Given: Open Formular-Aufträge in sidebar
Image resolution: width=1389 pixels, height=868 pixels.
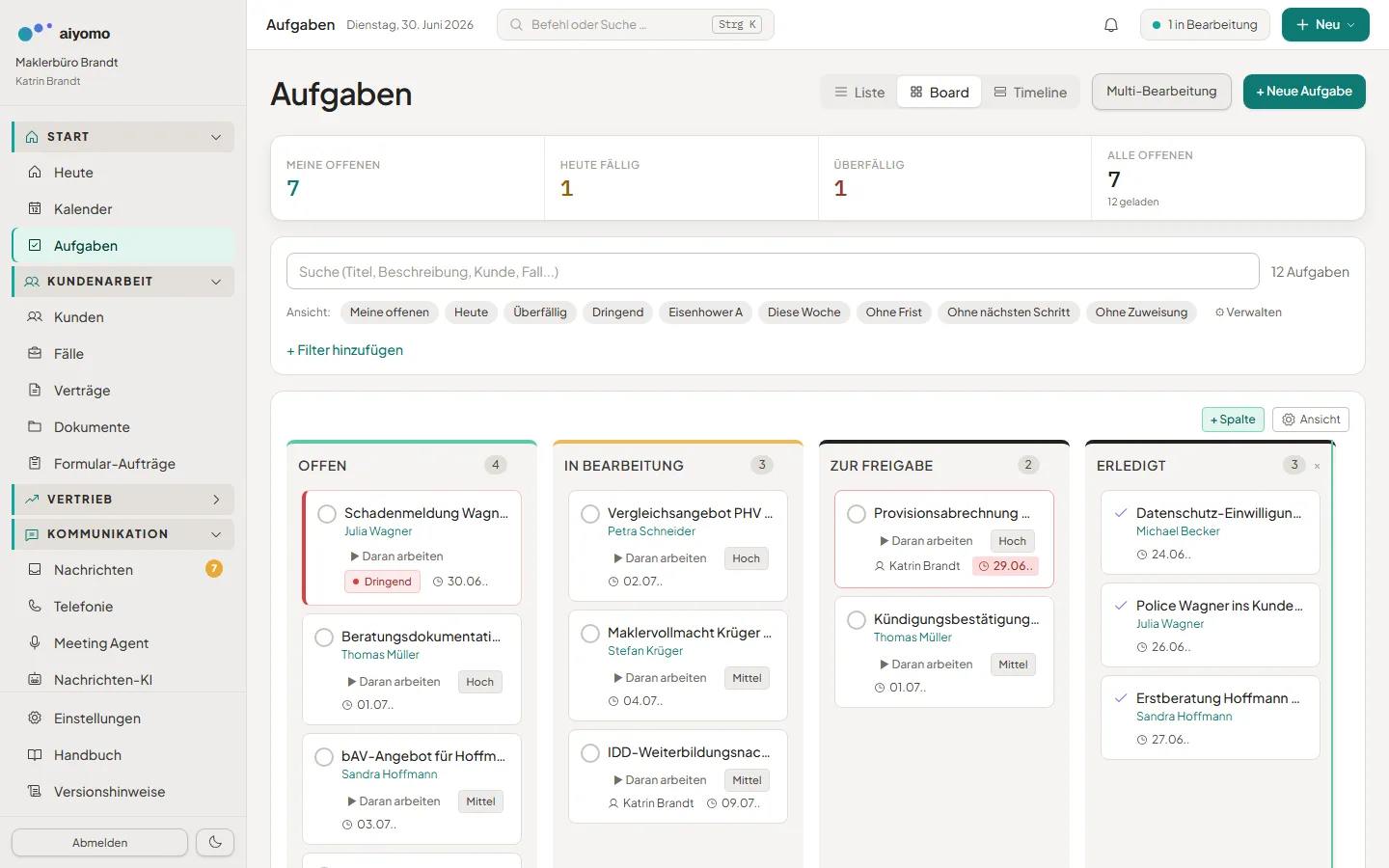Looking at the screenshot, I should click(x=123, y=464).
